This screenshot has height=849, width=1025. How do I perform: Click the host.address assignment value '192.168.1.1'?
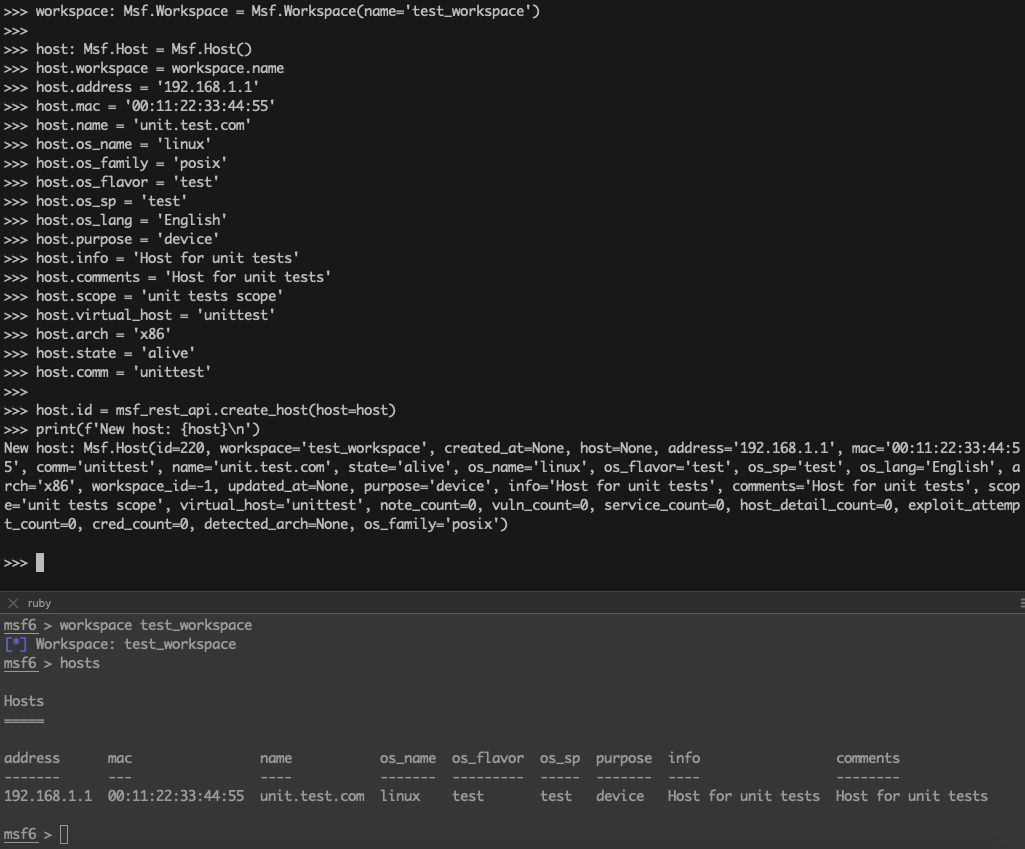208,87
